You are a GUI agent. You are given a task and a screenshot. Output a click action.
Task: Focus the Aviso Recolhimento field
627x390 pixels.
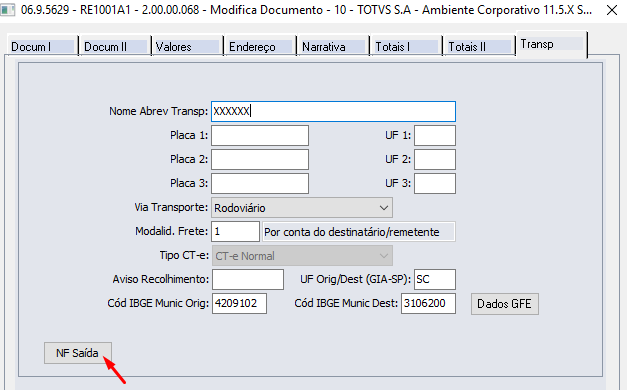click(x=248, y=280)
